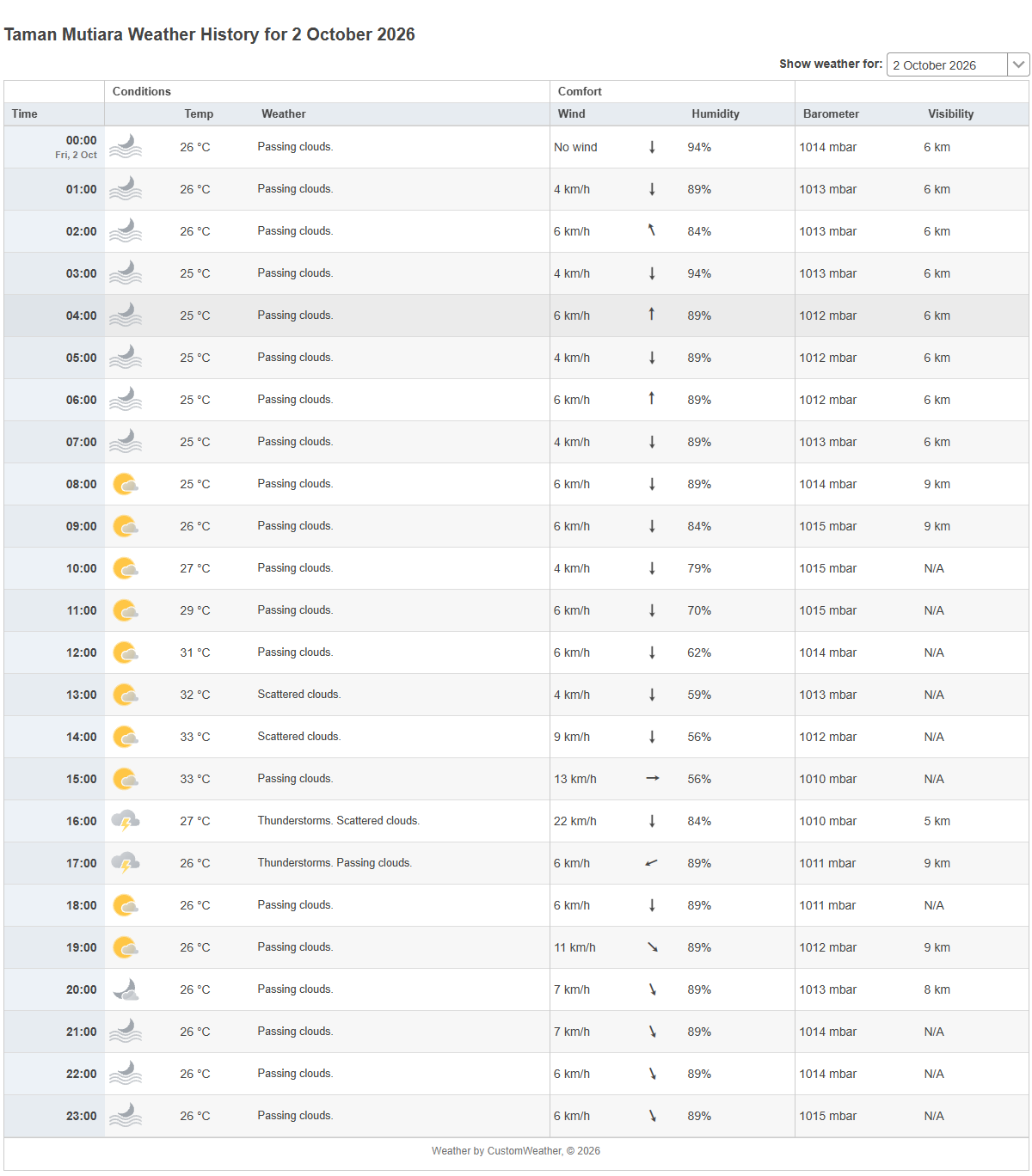Screen dimensions: 1032x1176
Task: Click 'Scattered clouds.' in the 13:00 row
Action: 299,695
